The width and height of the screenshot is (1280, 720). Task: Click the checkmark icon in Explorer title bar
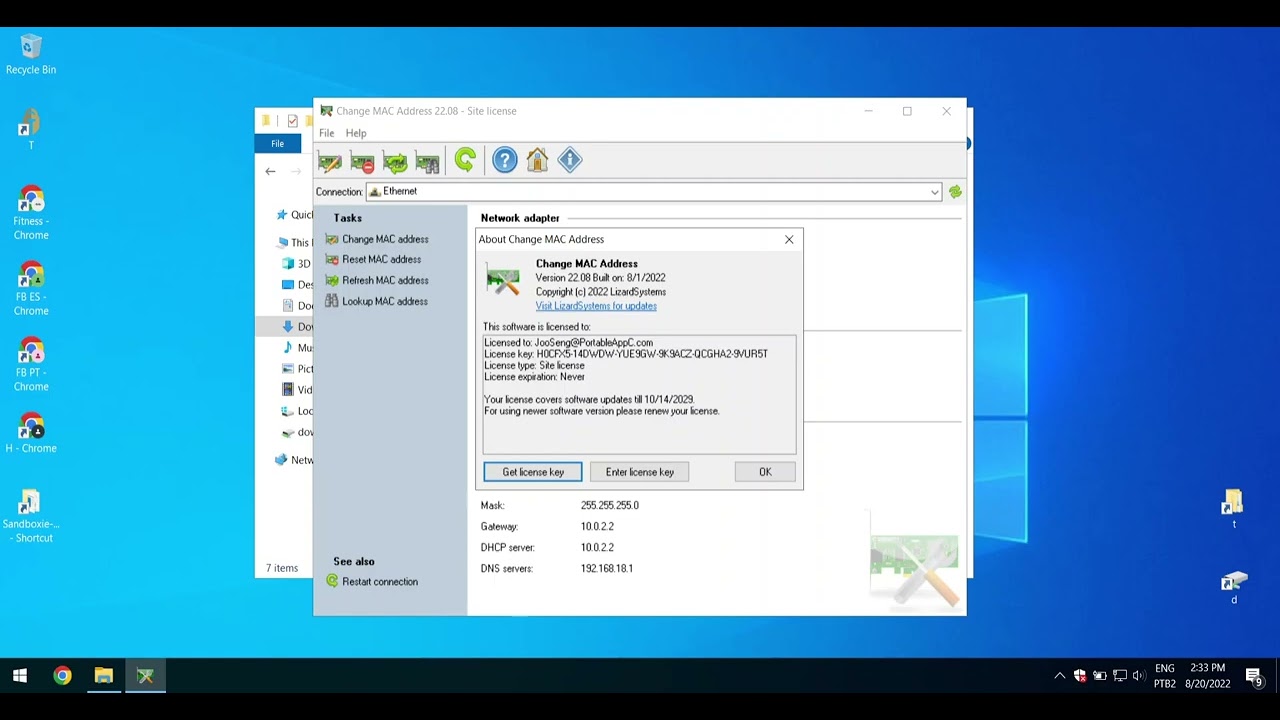pos(292,121)
